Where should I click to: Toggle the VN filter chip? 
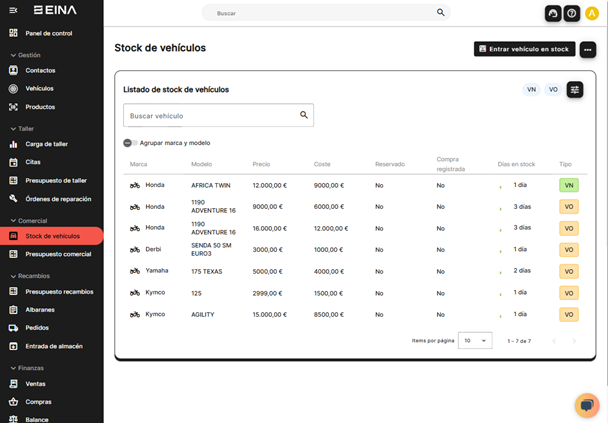click(531, 90)
